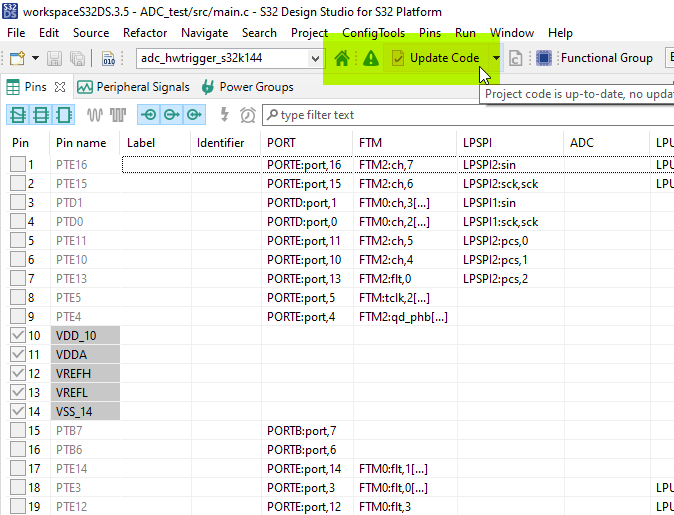674x515 pixels.
Task: Toggle the third package-outline filter icon
Action: pyautogui.click(x=64, y=115)
